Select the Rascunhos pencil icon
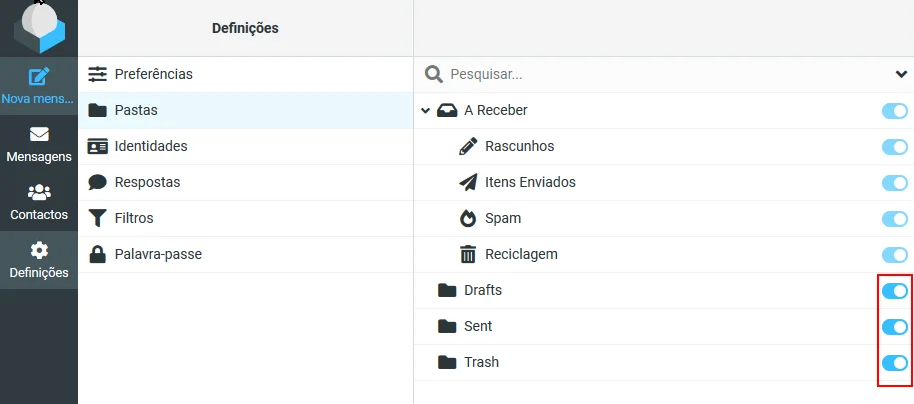Viewport: 914px width, 404px height. pyautogui.click(x=468, y=146)
